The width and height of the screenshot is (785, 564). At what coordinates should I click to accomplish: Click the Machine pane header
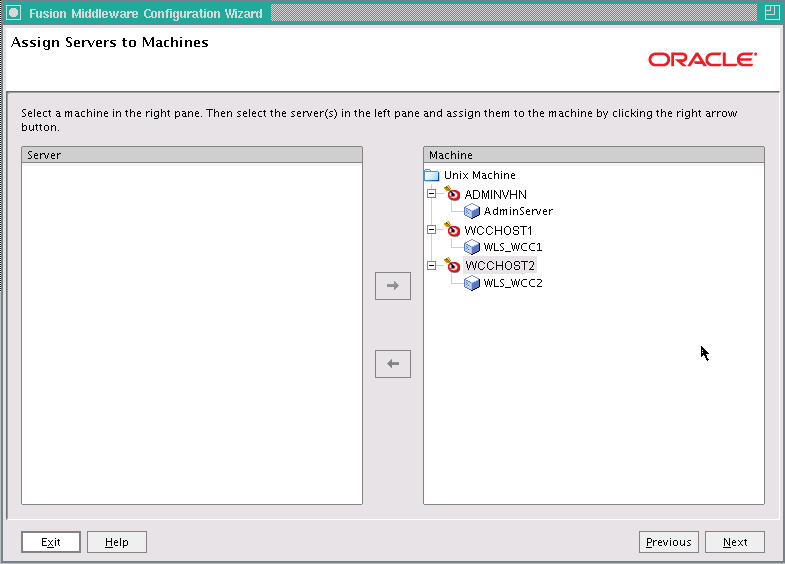[594, 155]
